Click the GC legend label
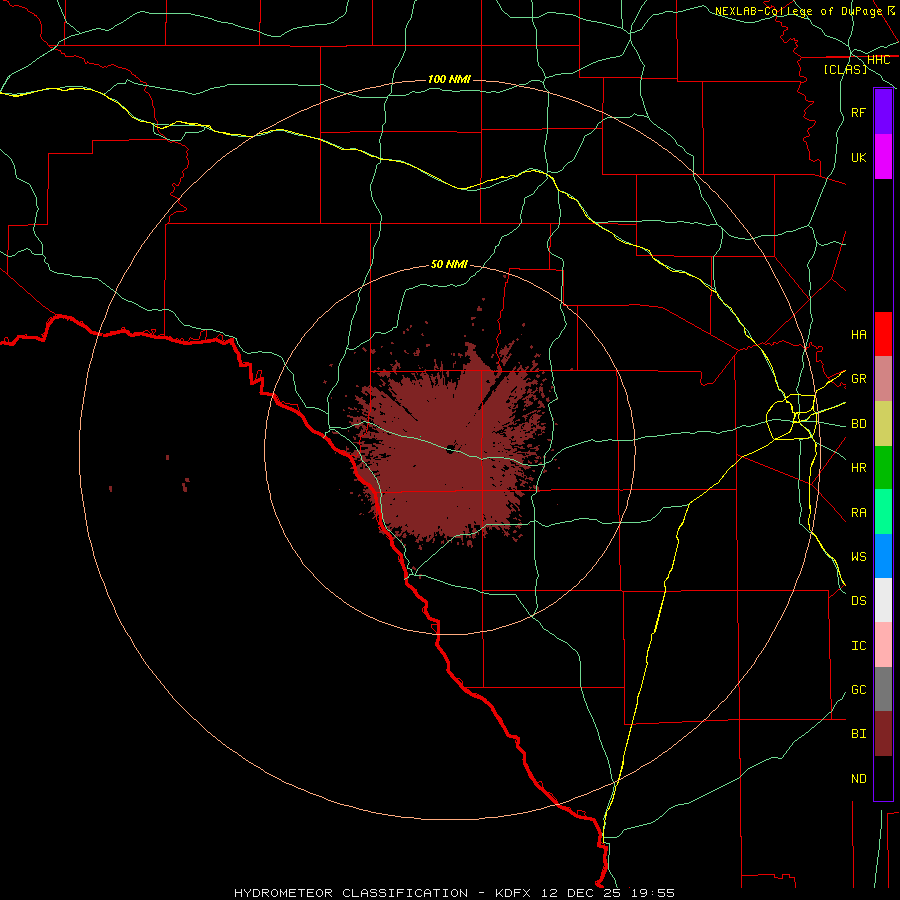This screenshot has height=900, width=900. click(x=859, y=689)
